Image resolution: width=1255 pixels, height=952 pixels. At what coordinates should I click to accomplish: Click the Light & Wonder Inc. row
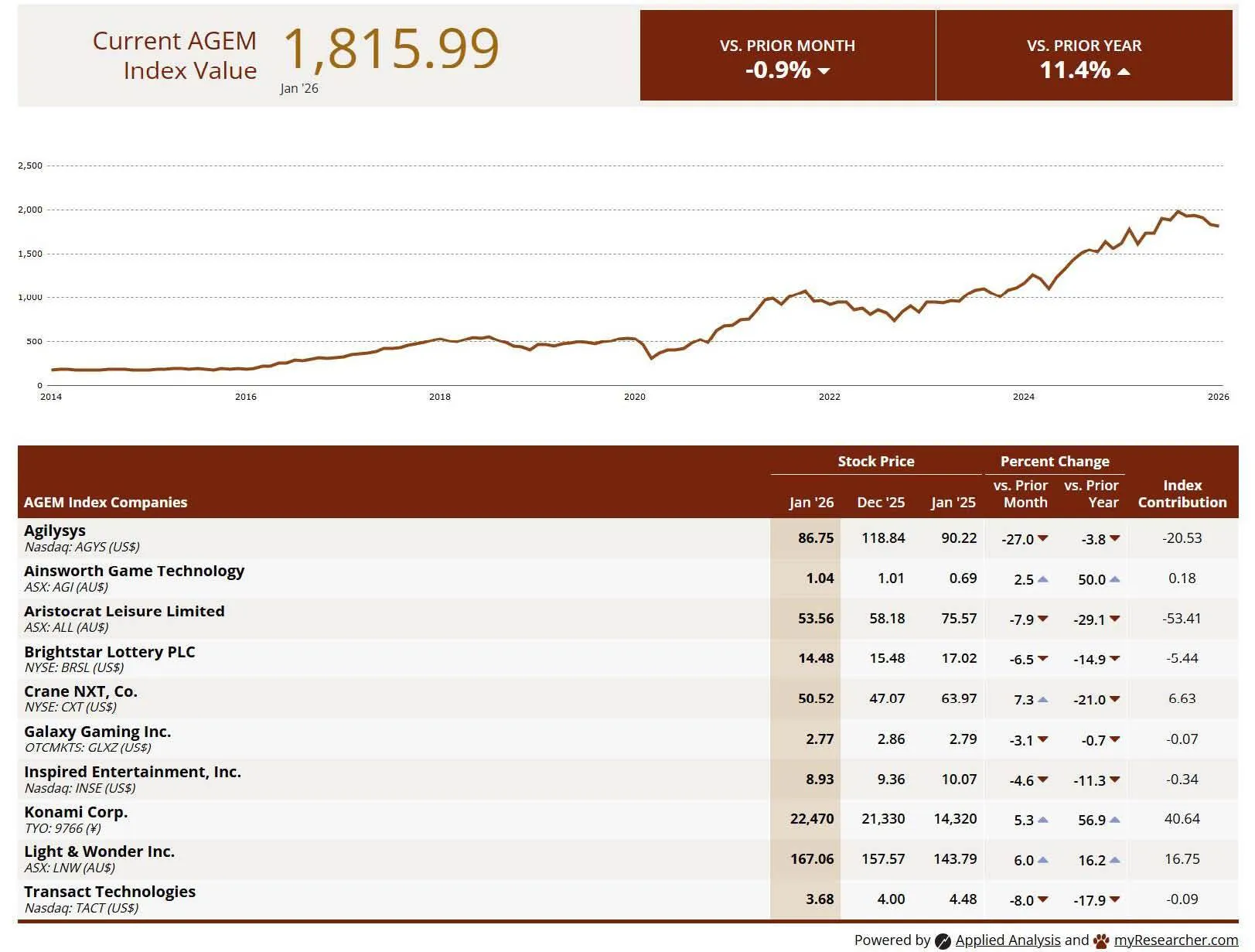coord(309,858)
